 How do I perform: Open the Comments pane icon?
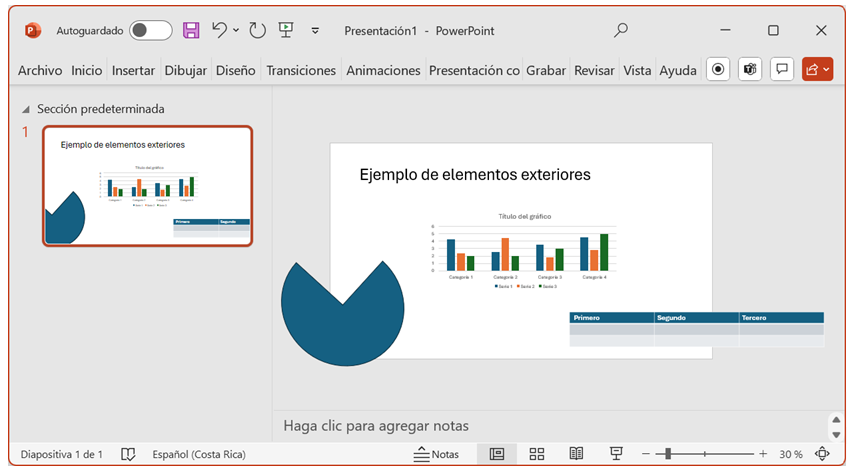click(x=782, y=69)
